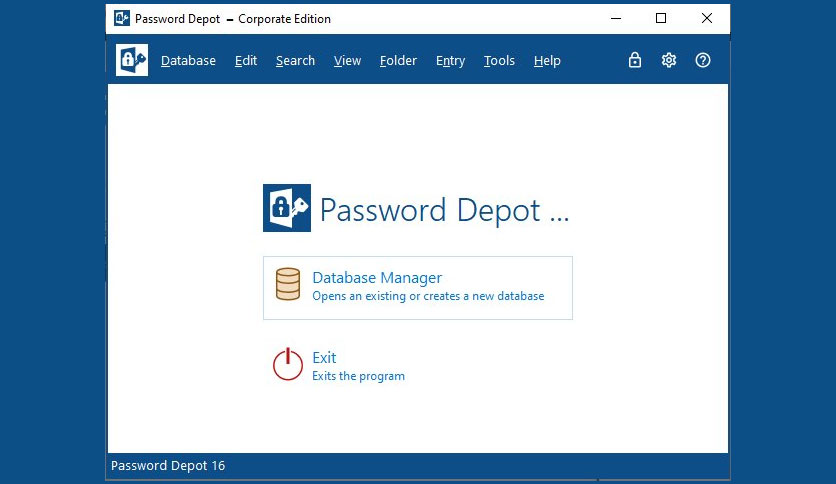This screenshot has height=484, width=836.
Task: Click the lock database icon in toolbar
Action: point(634,60)
